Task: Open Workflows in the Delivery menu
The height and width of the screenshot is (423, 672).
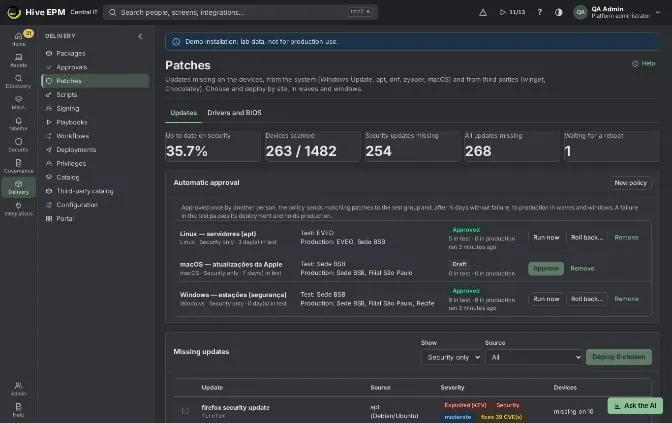Action: coord(95,136)
